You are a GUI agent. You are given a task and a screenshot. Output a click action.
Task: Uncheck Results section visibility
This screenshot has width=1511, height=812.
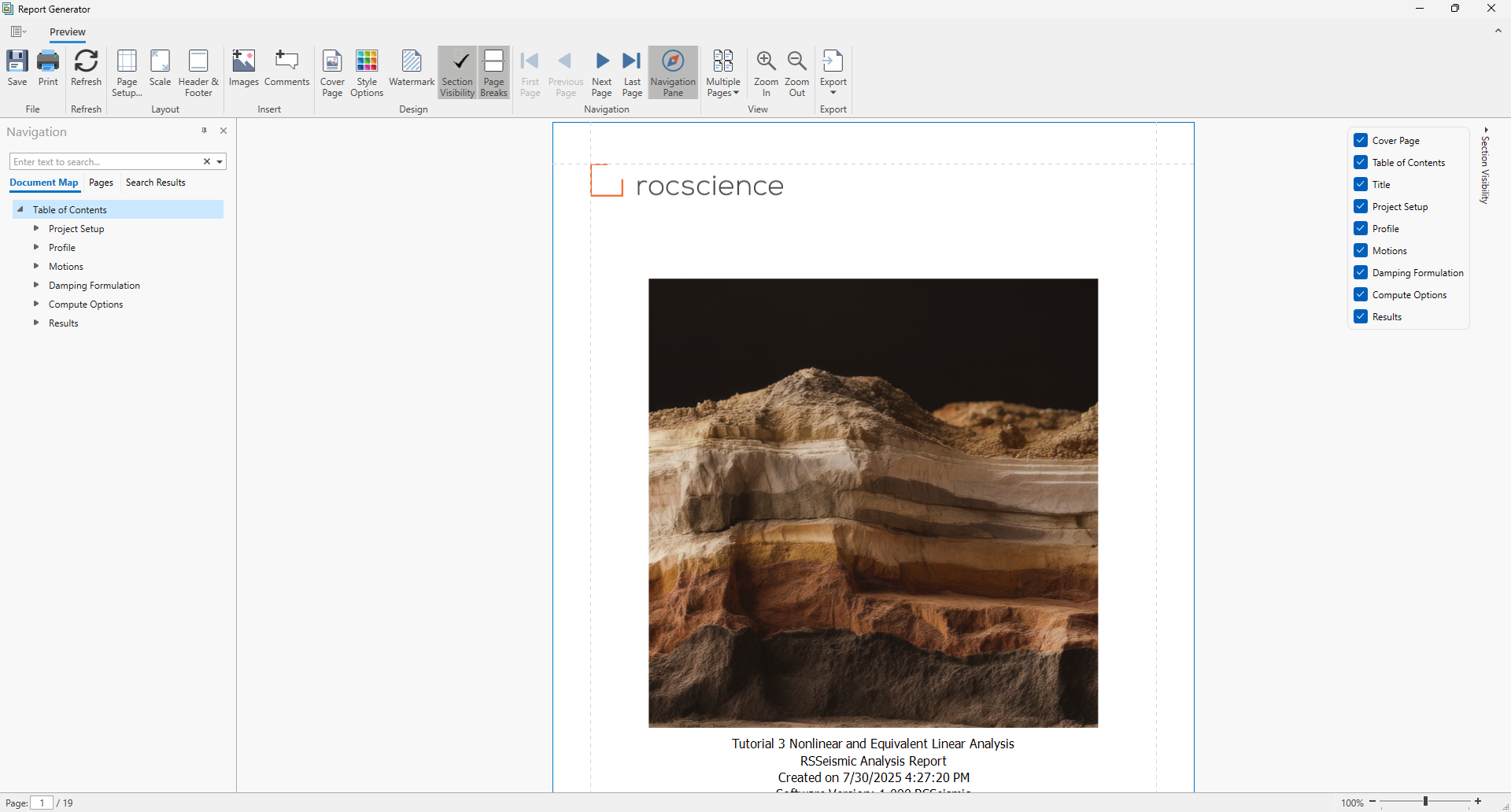[x=1361, y=316]
